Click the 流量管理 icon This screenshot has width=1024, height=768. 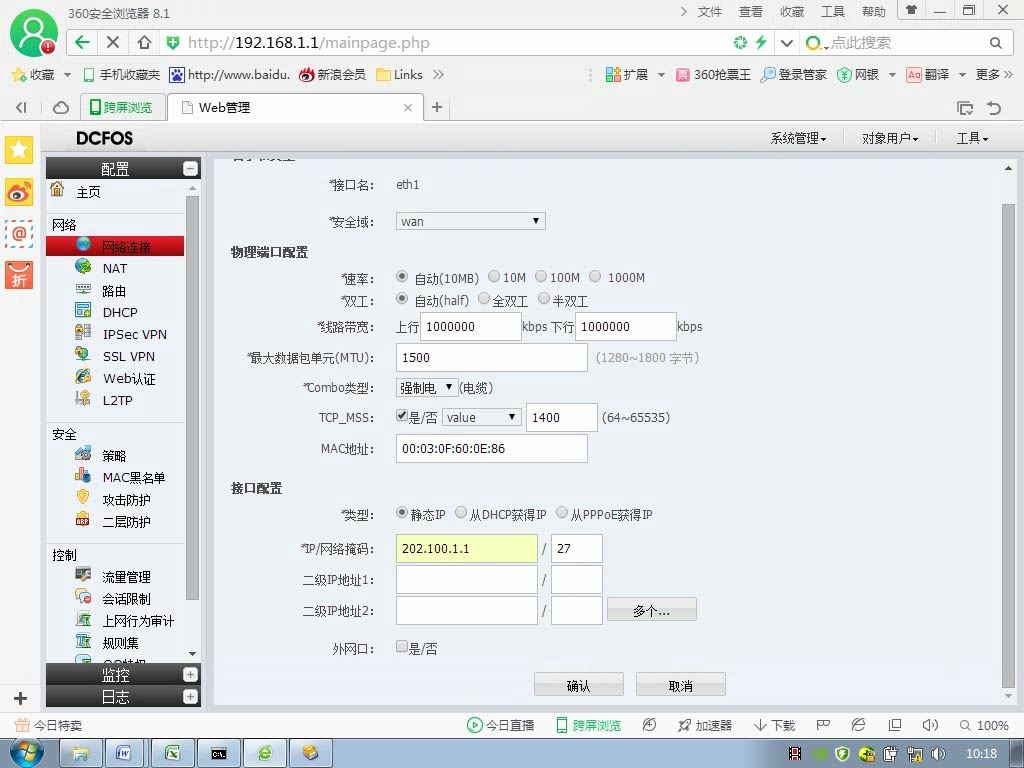pyautogui.click(x=83, y=575)
